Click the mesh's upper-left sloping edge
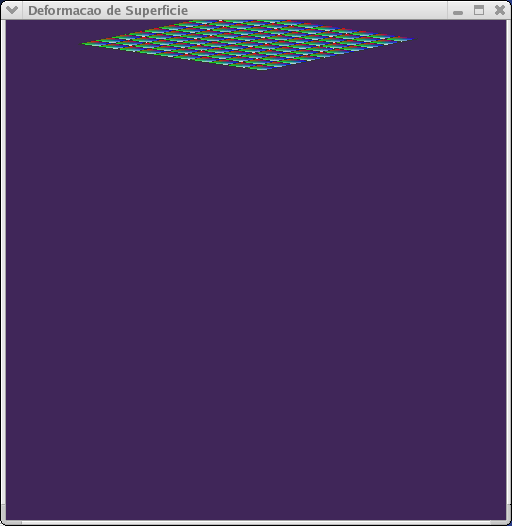This screenshot has height=526, width=512. pyautogui.click(x=151, y=32)
